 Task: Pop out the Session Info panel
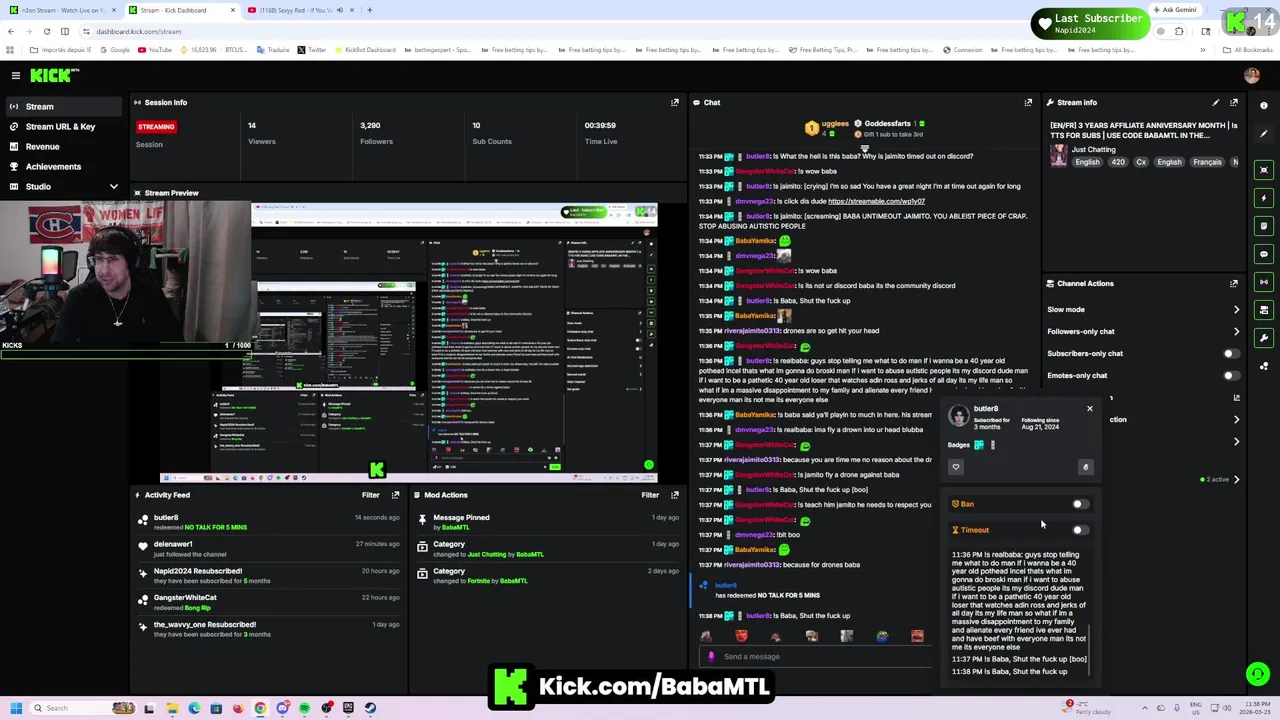coord(675,102)
